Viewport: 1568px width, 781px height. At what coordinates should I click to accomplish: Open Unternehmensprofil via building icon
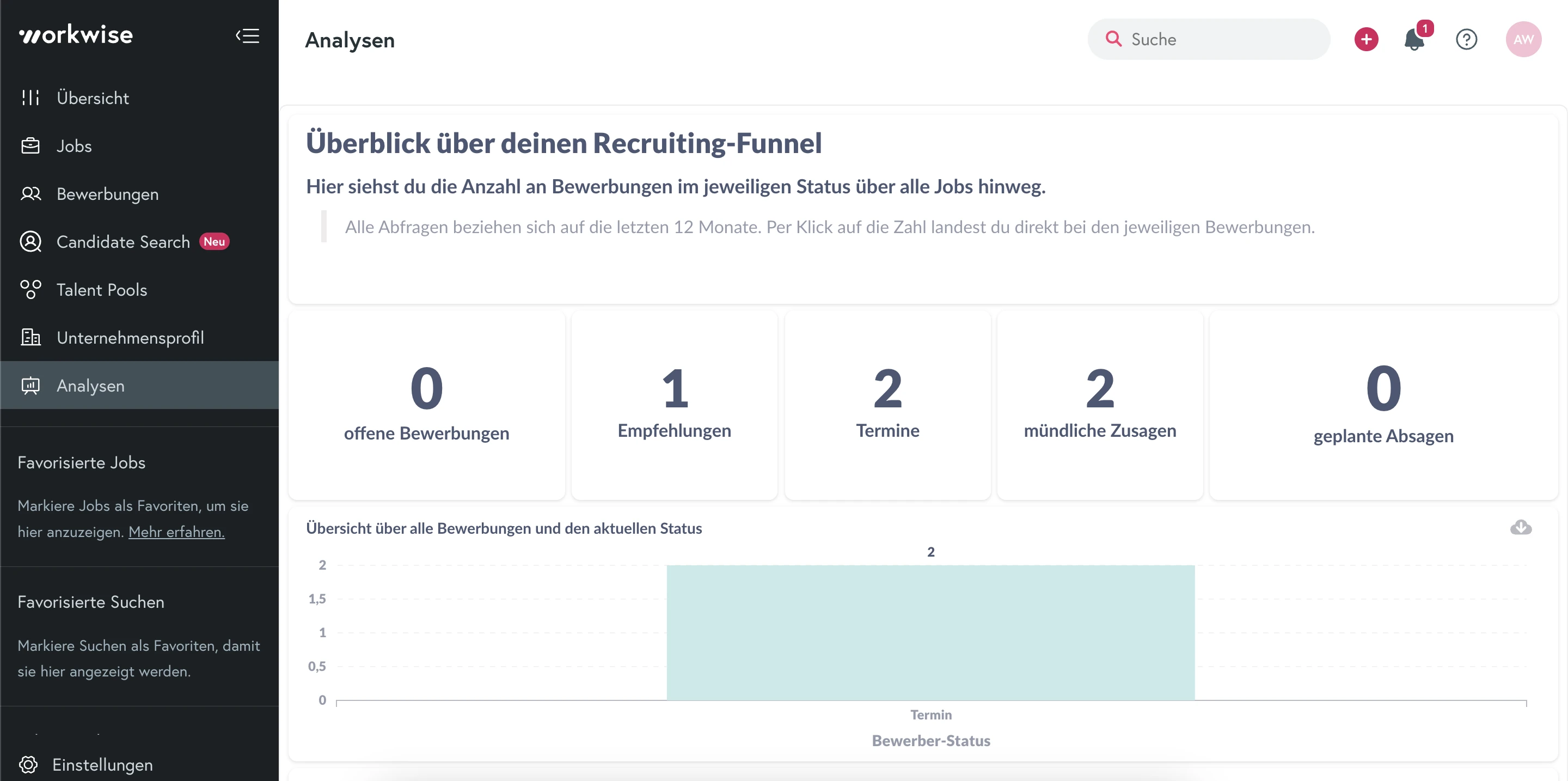30,337
